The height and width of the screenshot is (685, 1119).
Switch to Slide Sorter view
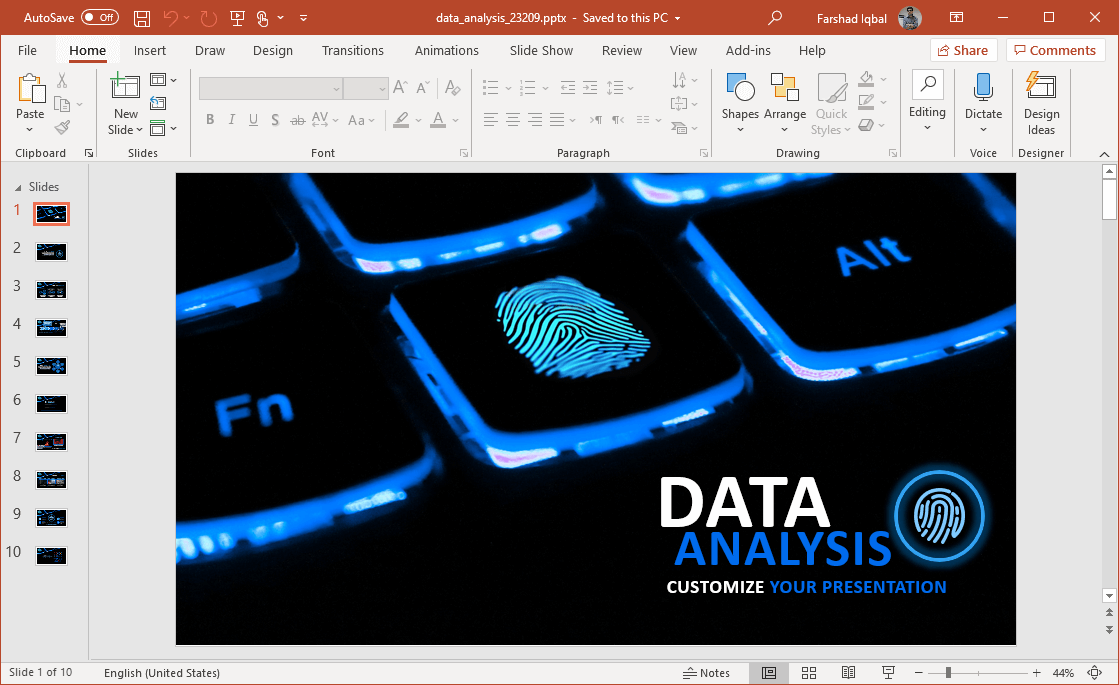[809, 673]
